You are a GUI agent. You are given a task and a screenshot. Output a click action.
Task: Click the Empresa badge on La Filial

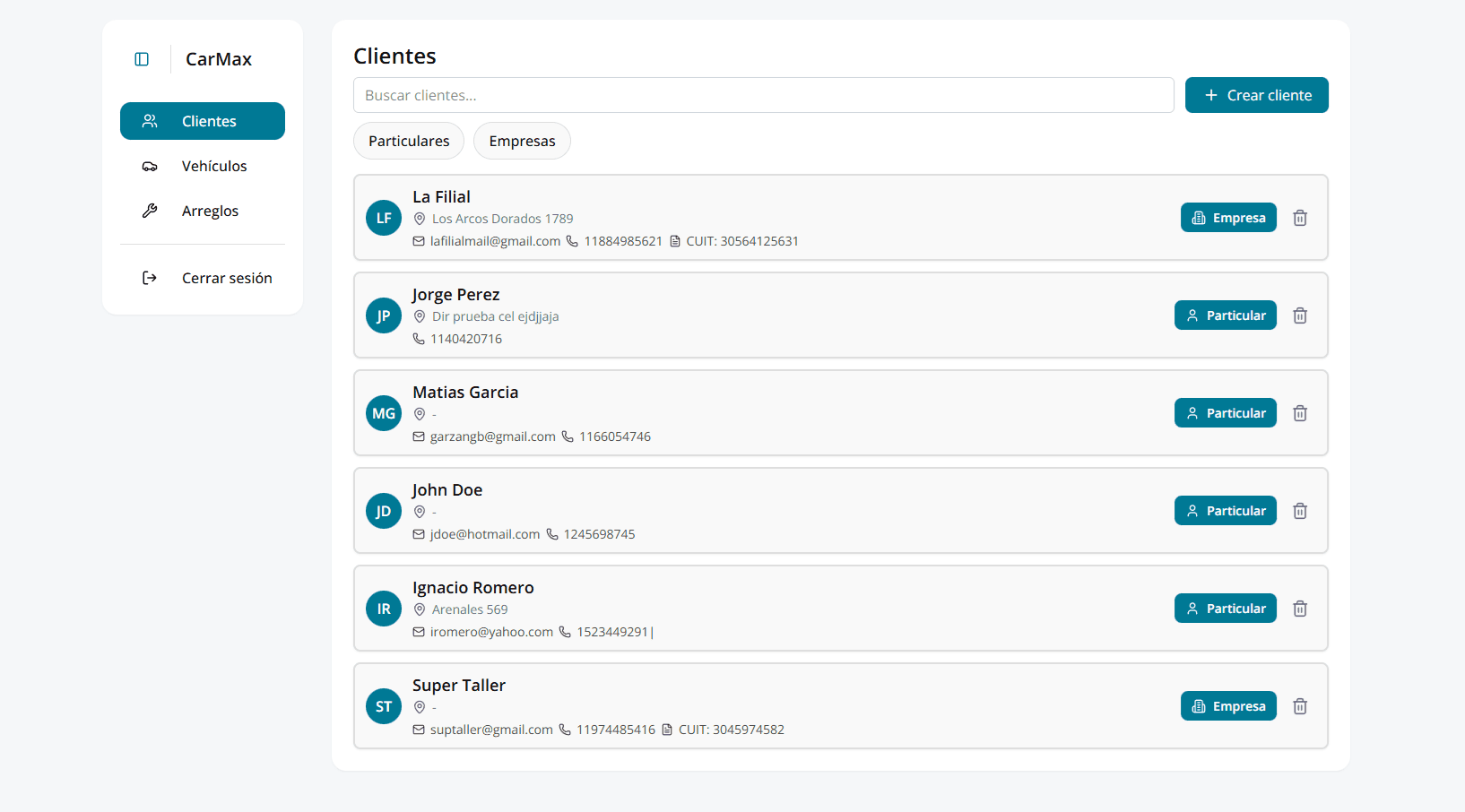(1228, 218)
